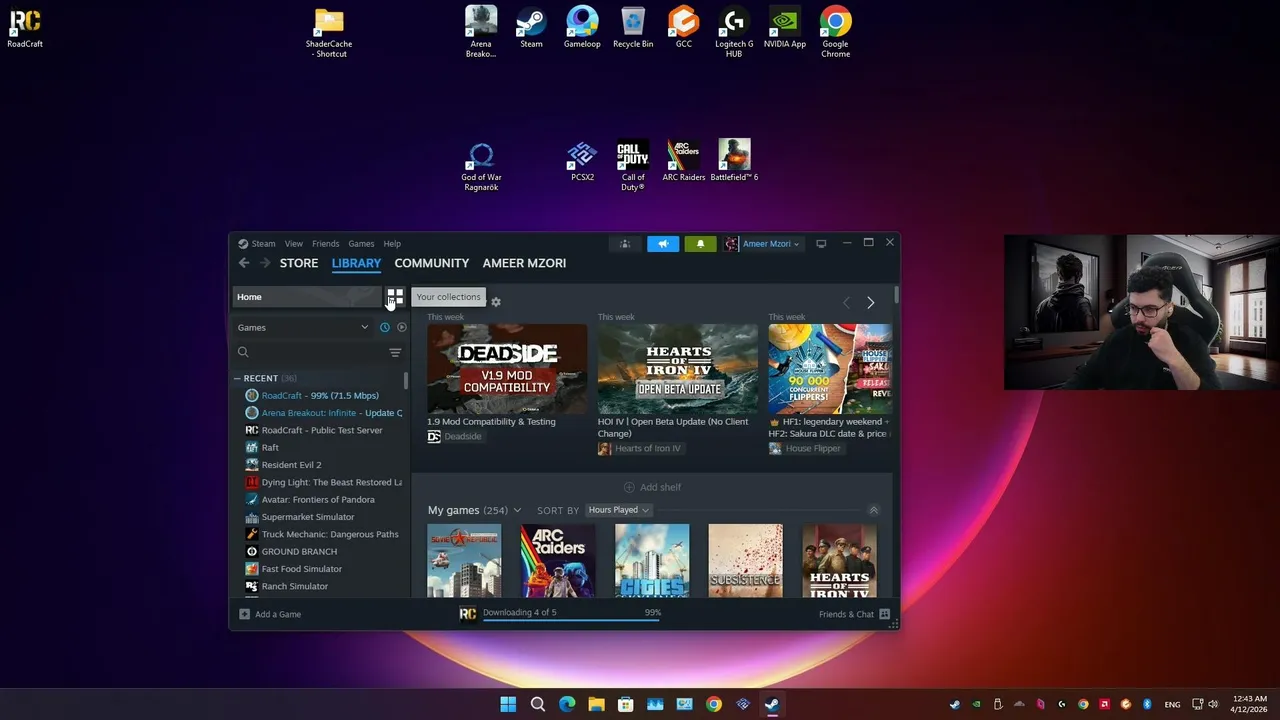The height and width of the screenshot is (720, 1280).
Task: Switch to Big Picture mode monitor icon
Action: click(821, 244)
